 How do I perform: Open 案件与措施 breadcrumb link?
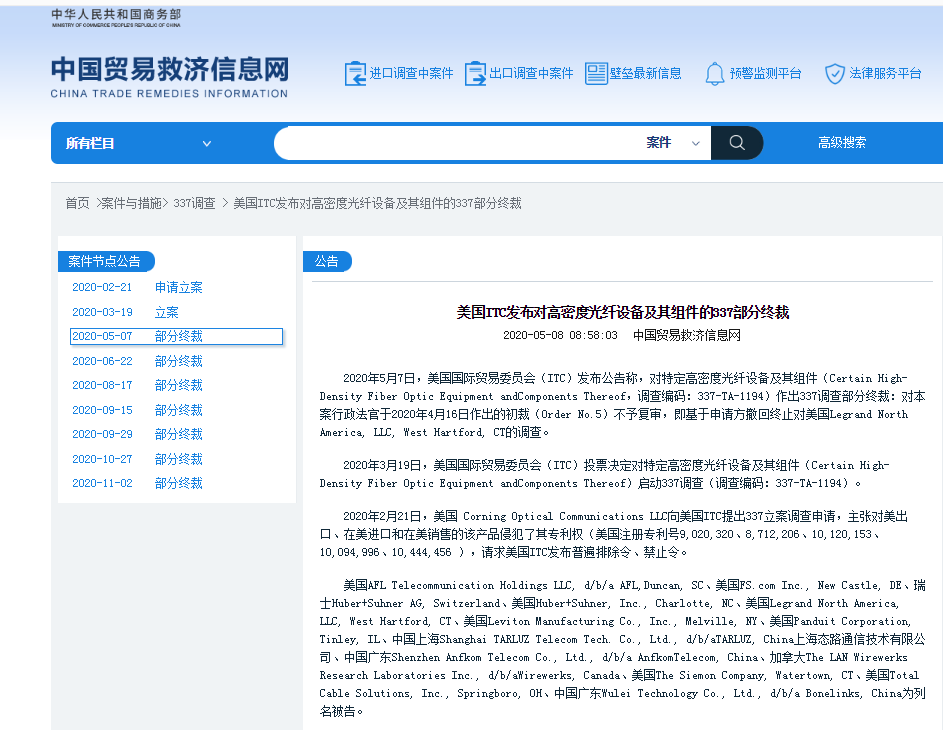coord(131,203)
